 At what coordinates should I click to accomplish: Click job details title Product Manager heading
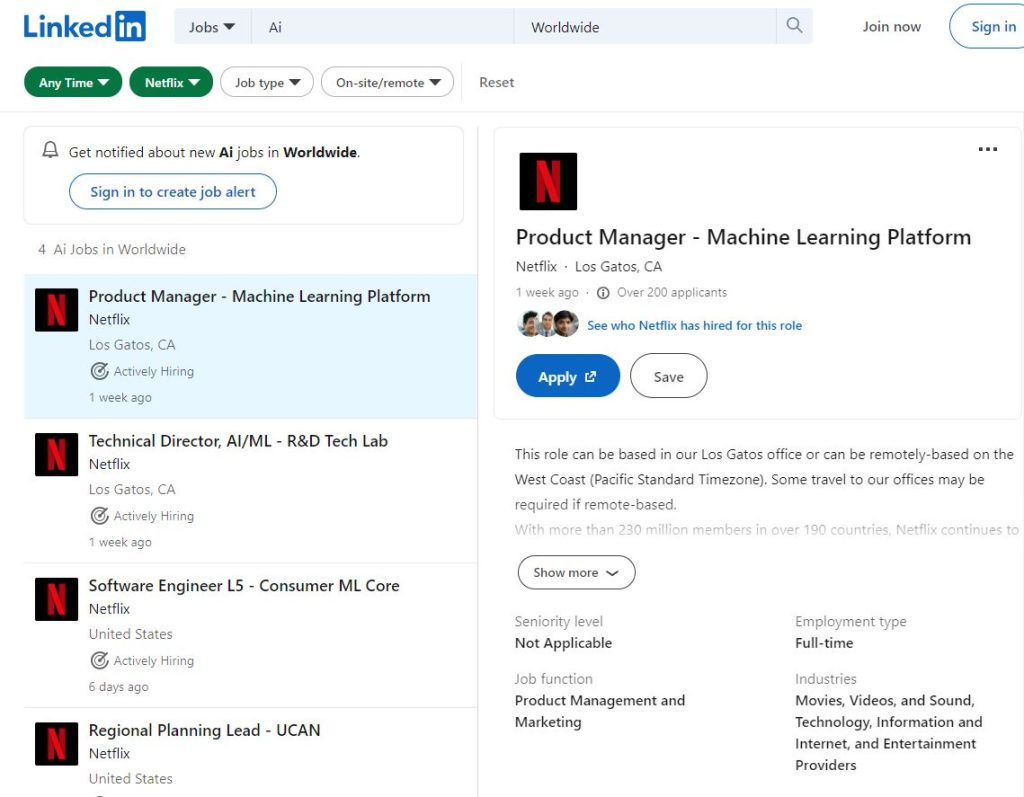click(743, 237)
